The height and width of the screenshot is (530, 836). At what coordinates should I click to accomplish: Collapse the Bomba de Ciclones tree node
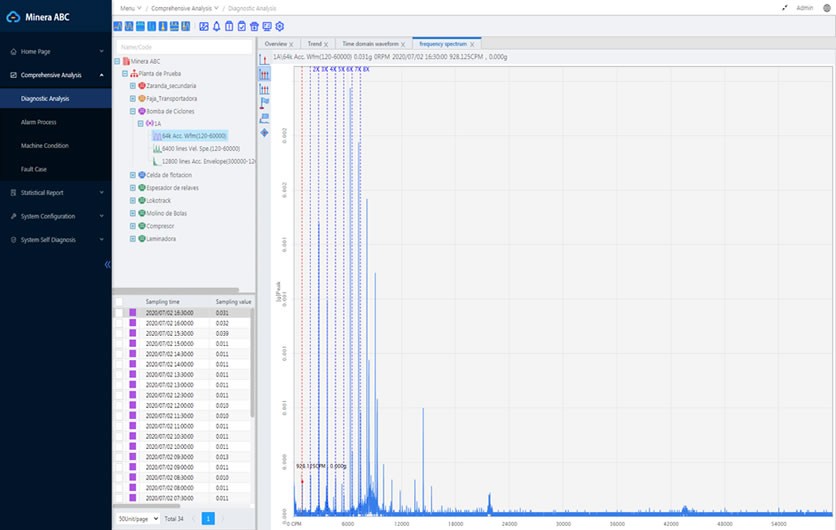tap(133, 111)
